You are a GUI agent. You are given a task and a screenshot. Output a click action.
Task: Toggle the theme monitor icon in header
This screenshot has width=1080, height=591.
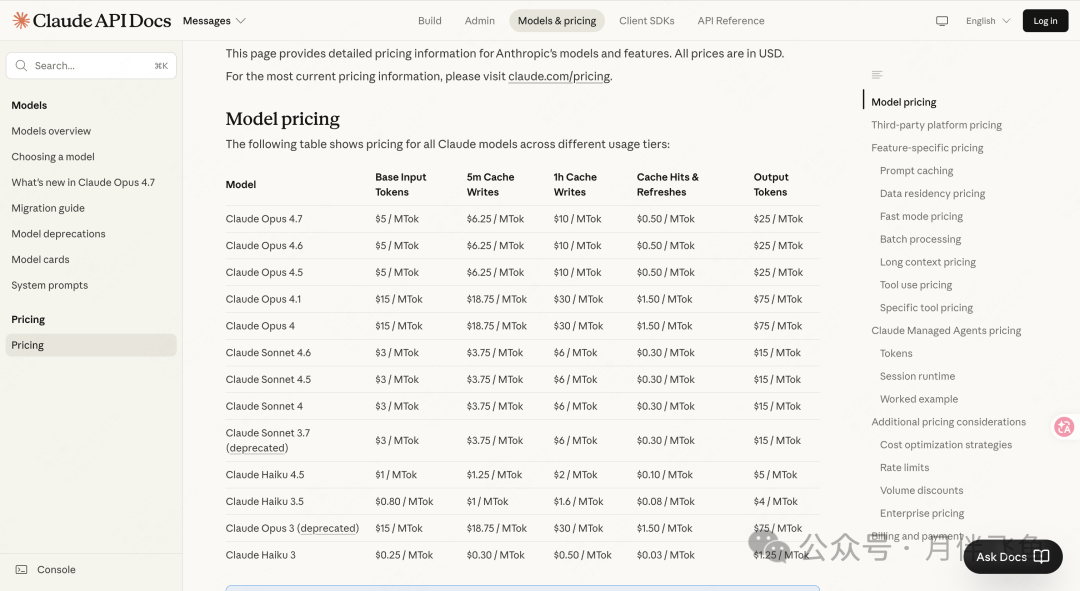(942, 21)
